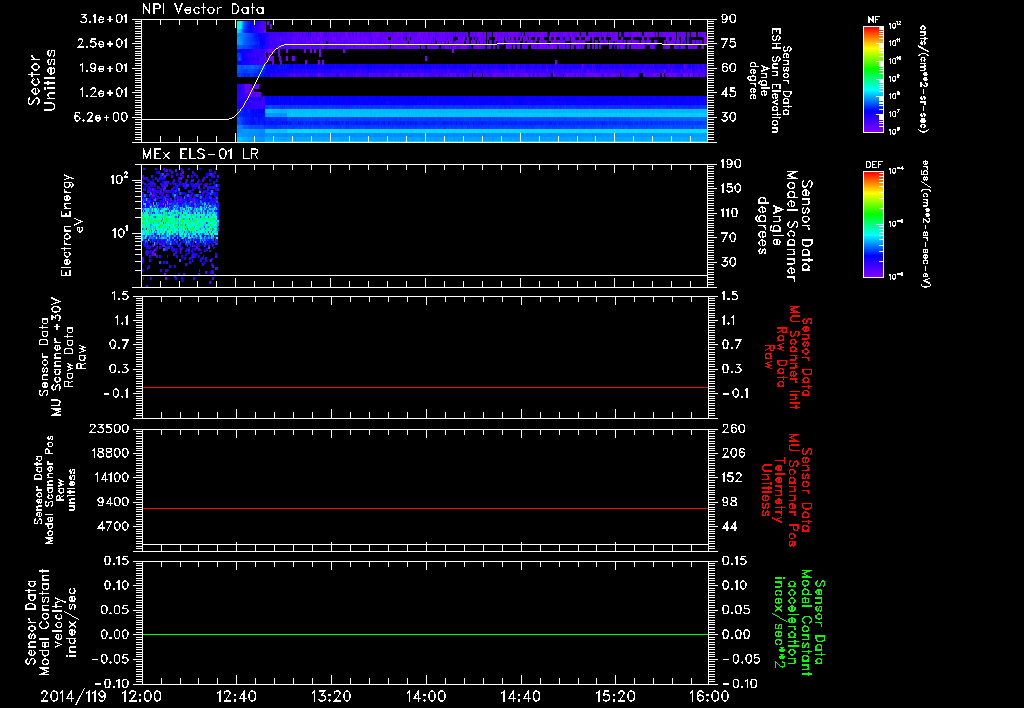Click the 90 degree Sun elevation tick

[x=728, y=19]
